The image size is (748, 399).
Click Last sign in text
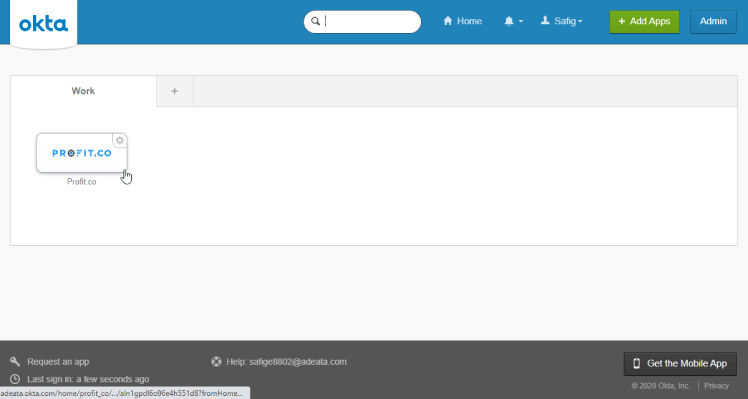coord(88,379)
